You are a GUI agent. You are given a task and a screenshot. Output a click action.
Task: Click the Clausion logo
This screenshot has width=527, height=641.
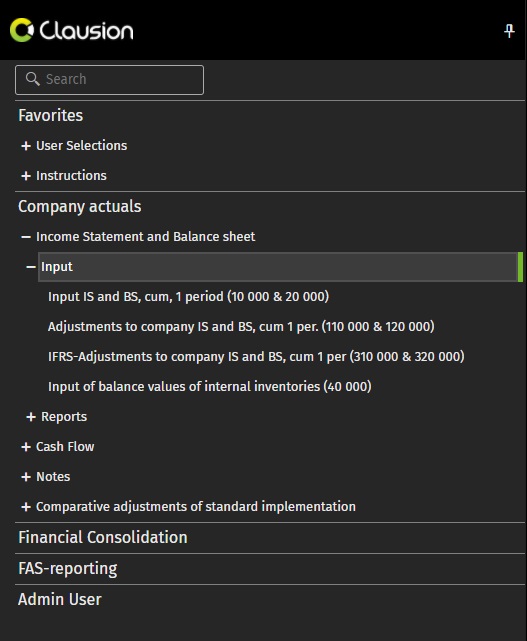click(72, 30)
